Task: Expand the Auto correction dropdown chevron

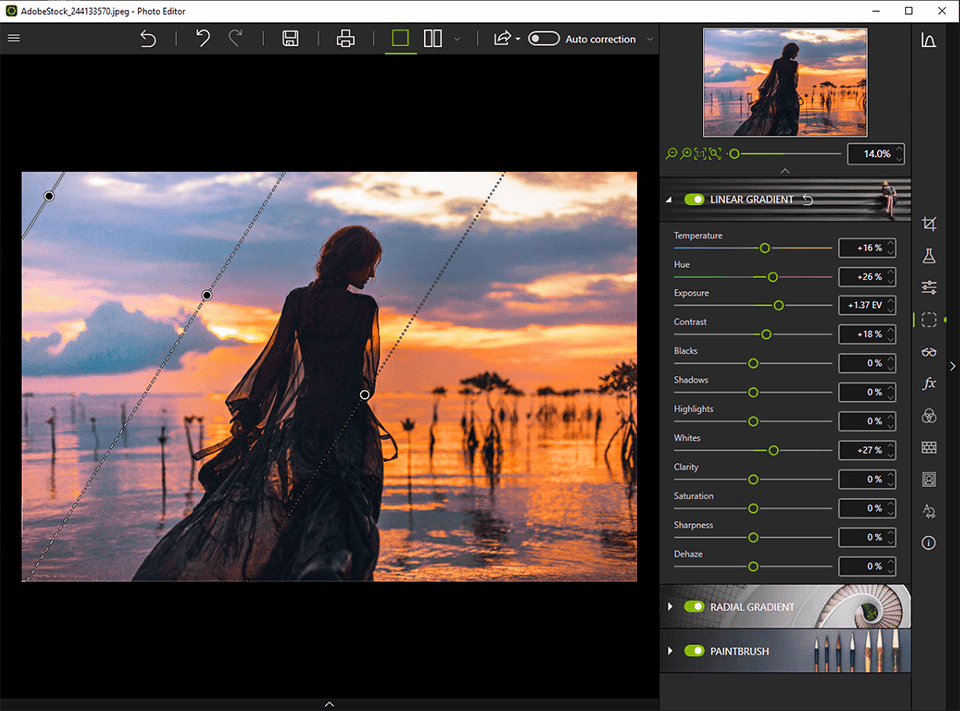Action: 651,39
